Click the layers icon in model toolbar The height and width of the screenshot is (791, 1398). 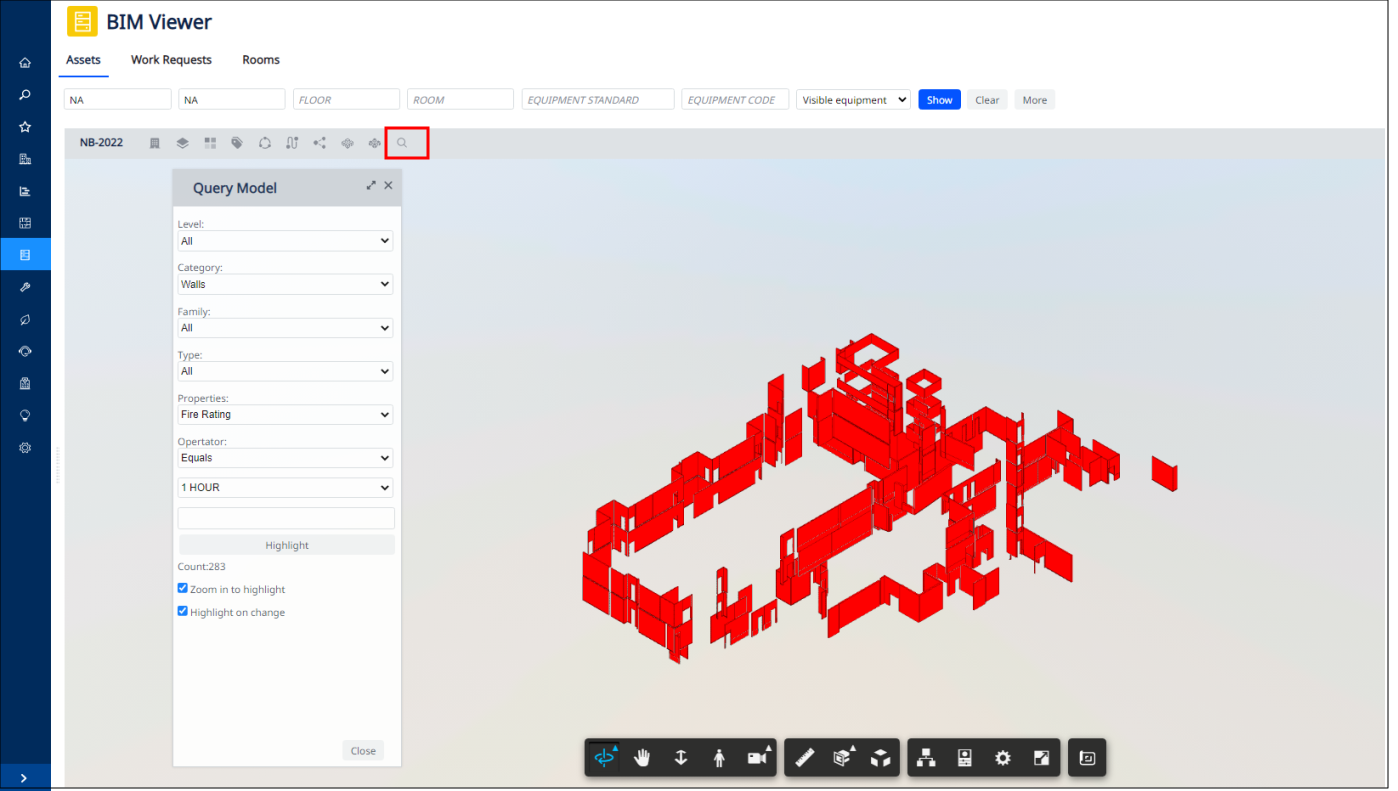[182, 143]
